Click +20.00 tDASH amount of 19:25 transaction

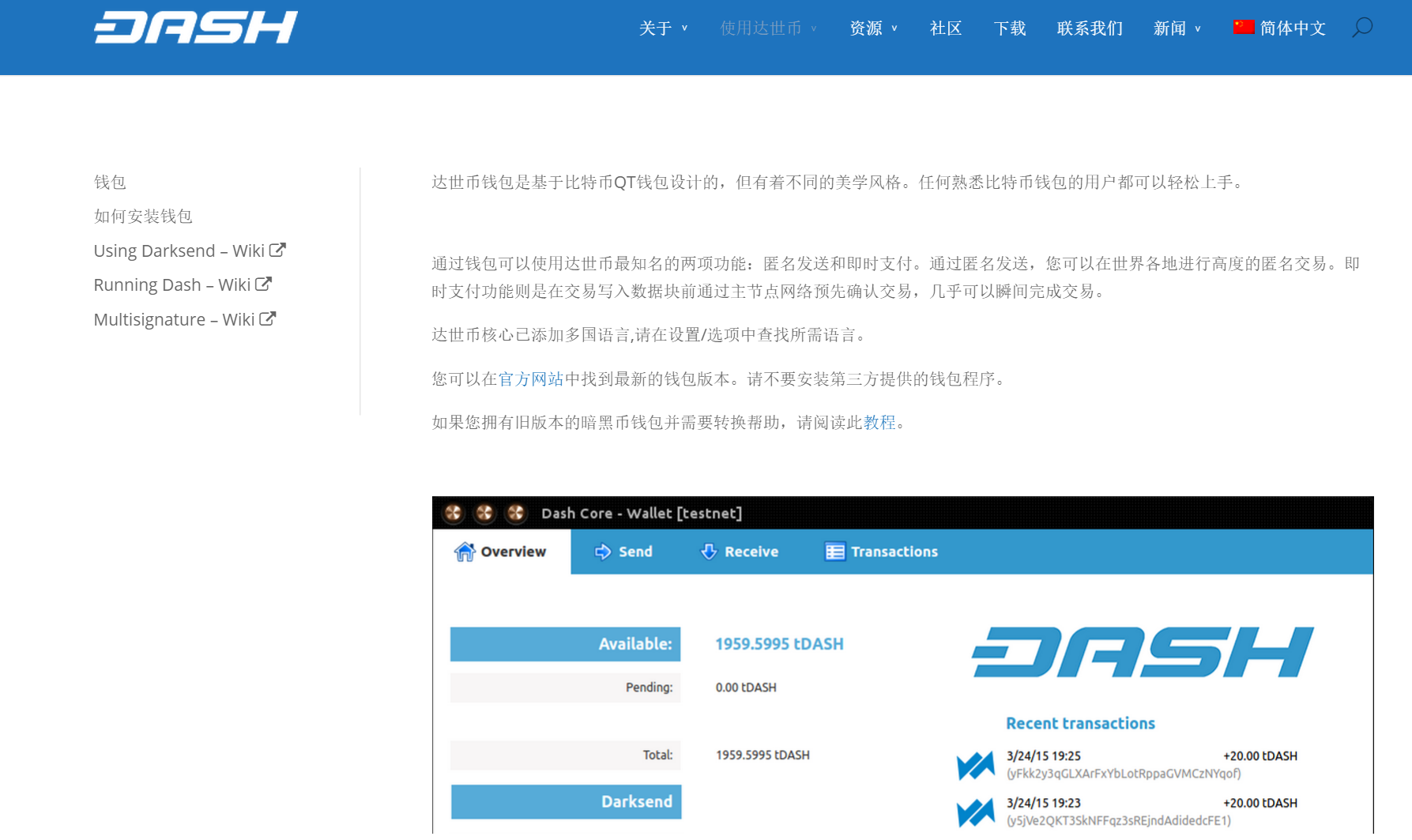[1260, 756]
